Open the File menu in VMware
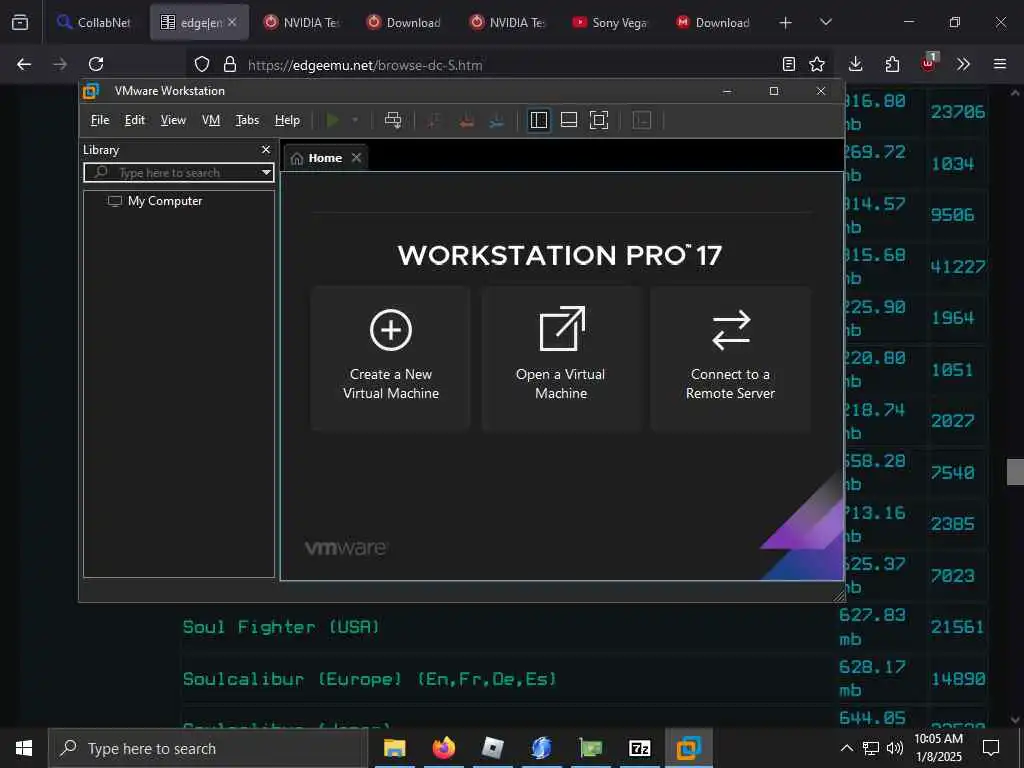Viewport: 1024px width, 768px height. [x=100, y=120]
